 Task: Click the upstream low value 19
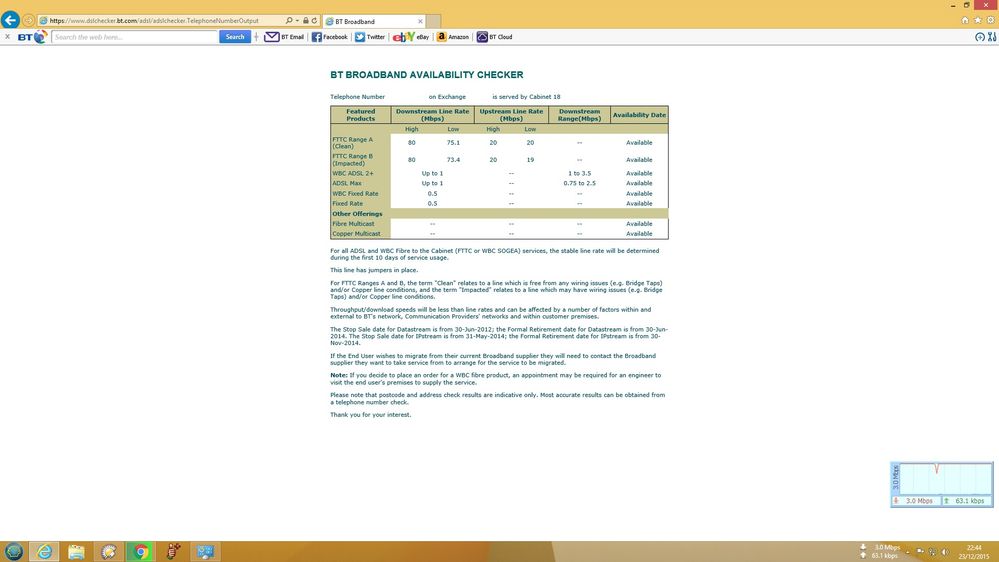(x=530, y=160)
